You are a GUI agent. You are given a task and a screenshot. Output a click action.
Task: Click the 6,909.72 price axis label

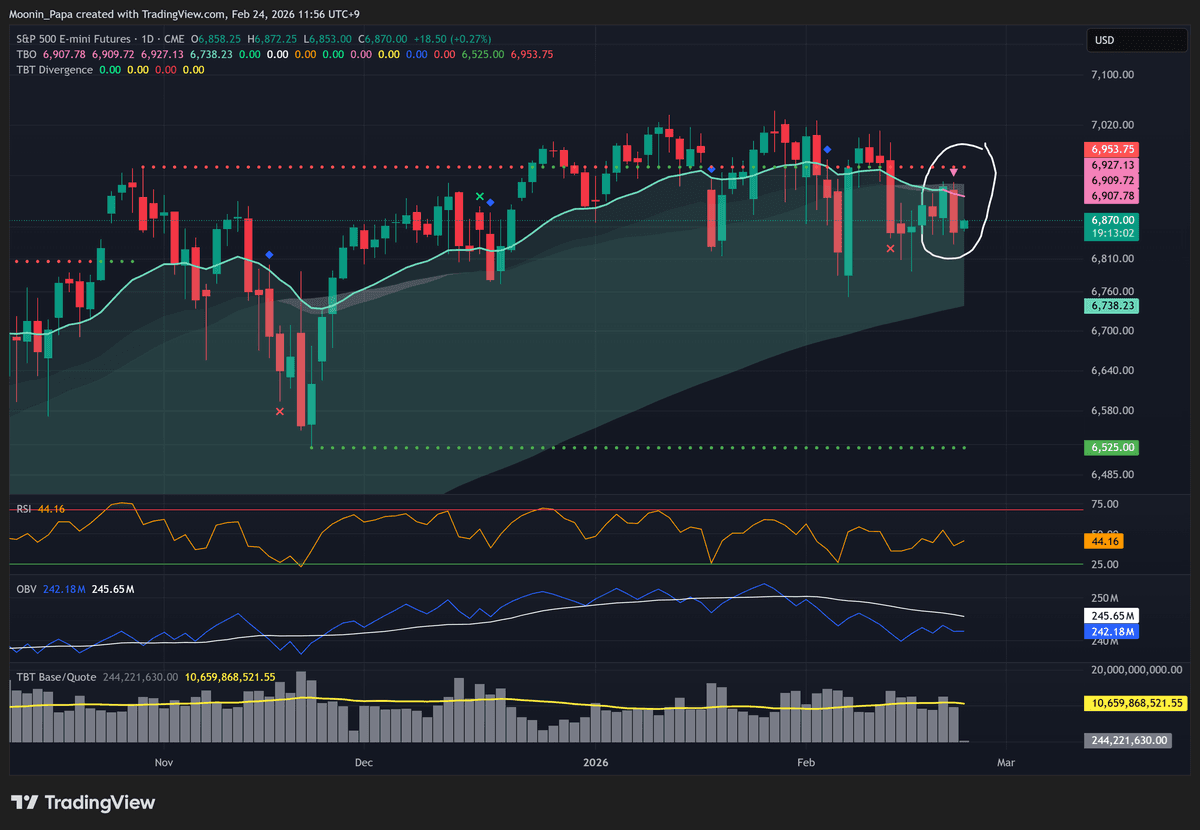[x=1113, y=181]
